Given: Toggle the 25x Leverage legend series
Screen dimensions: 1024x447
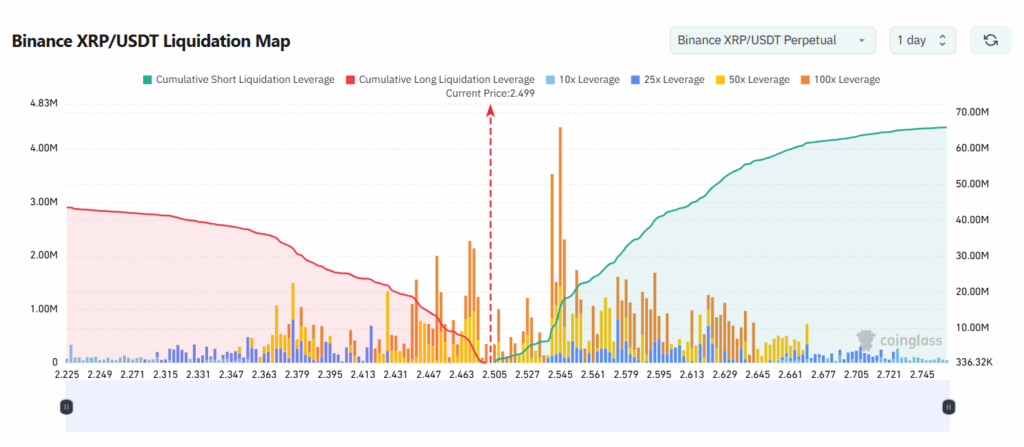Looking at the screenshot, I should pyautogui.click(x=667, y=80).
